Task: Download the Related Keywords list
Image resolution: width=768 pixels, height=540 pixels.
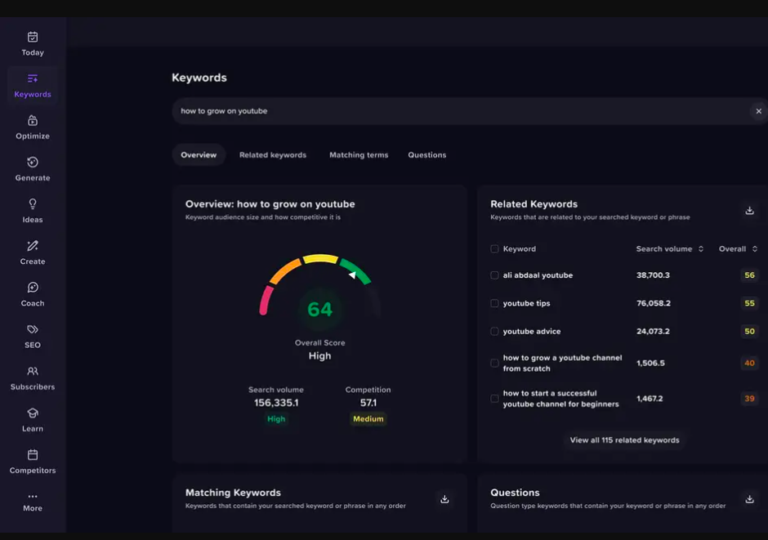Action: 749,211
